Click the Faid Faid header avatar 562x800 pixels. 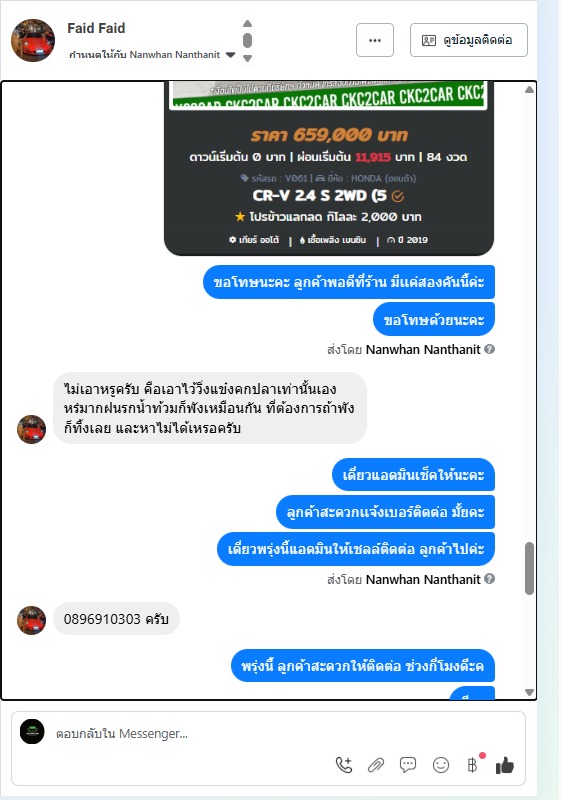point(33,40)
